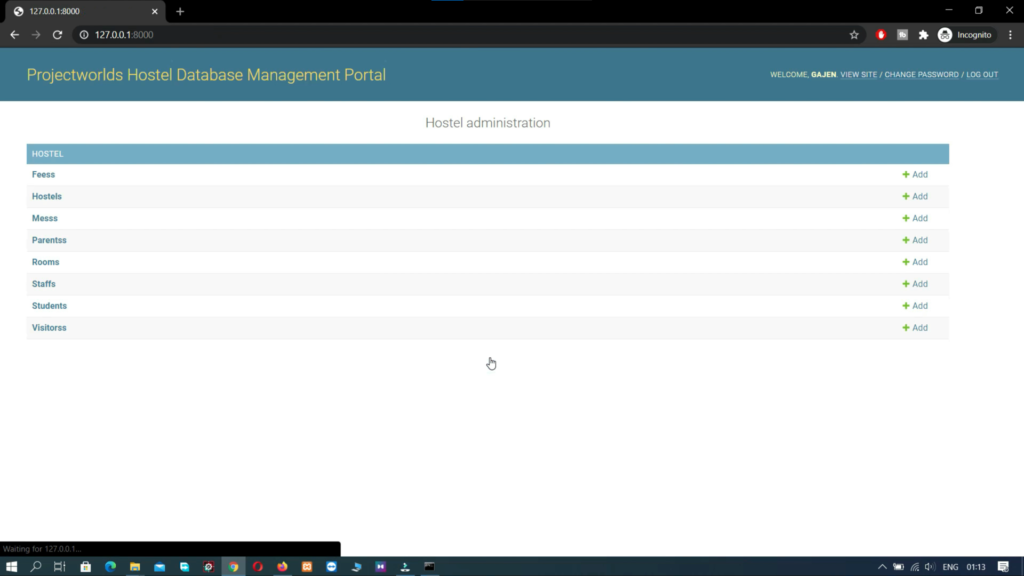Open the CHANGE PASSWORD page
Image resolution: width=1024 pixels, height=576 pixels.
pyautogui.click(x=920, y=74)
